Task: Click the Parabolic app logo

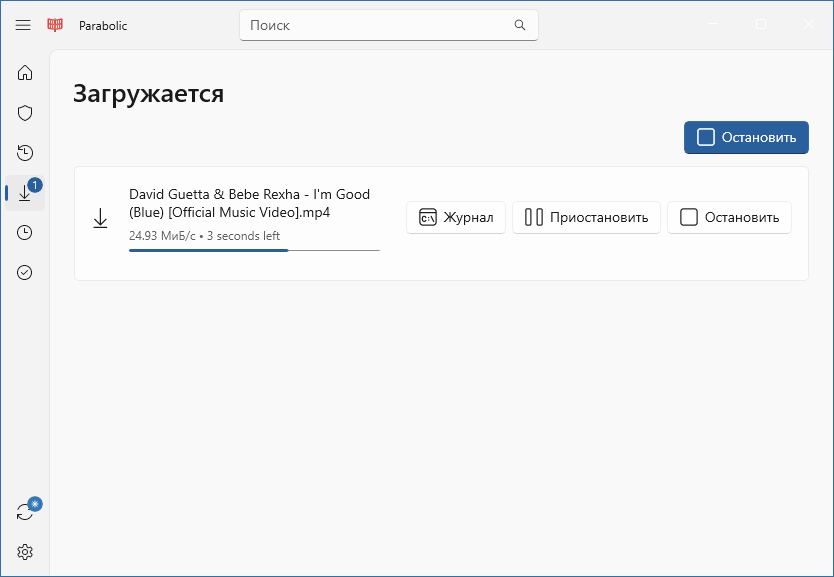Action: click(x=55, y=25)
